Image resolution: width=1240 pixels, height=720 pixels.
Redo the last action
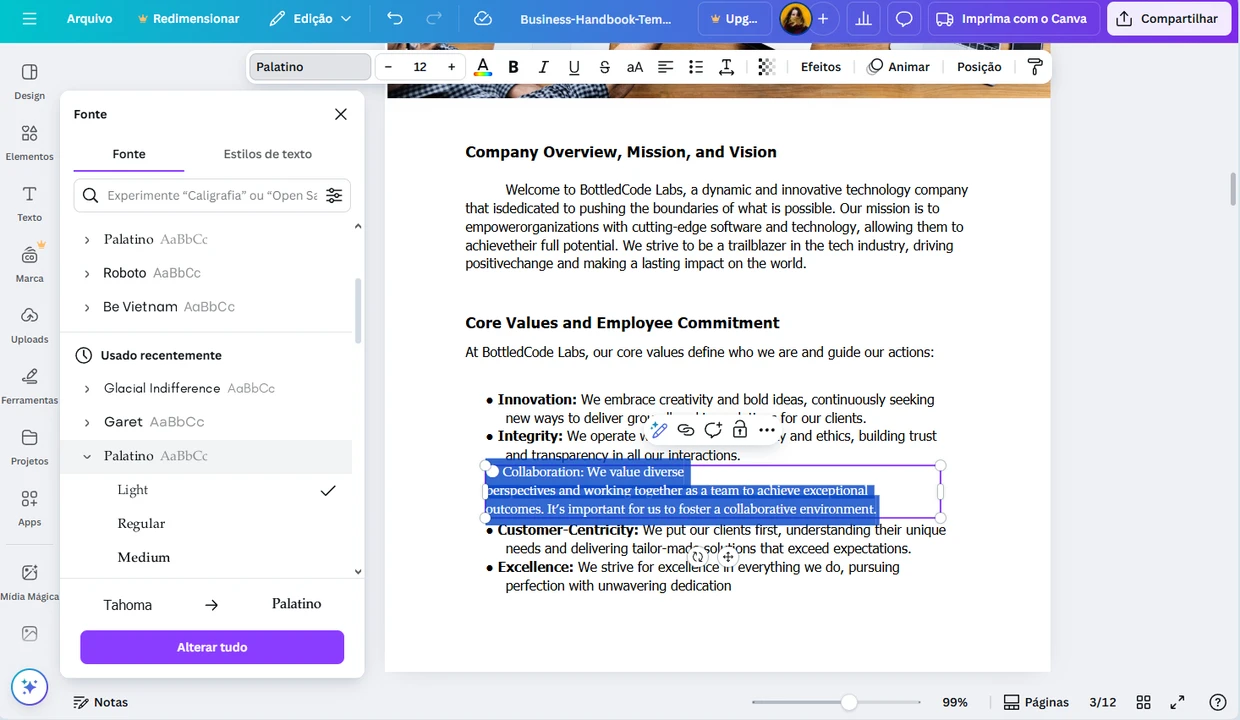click(434, 19)
